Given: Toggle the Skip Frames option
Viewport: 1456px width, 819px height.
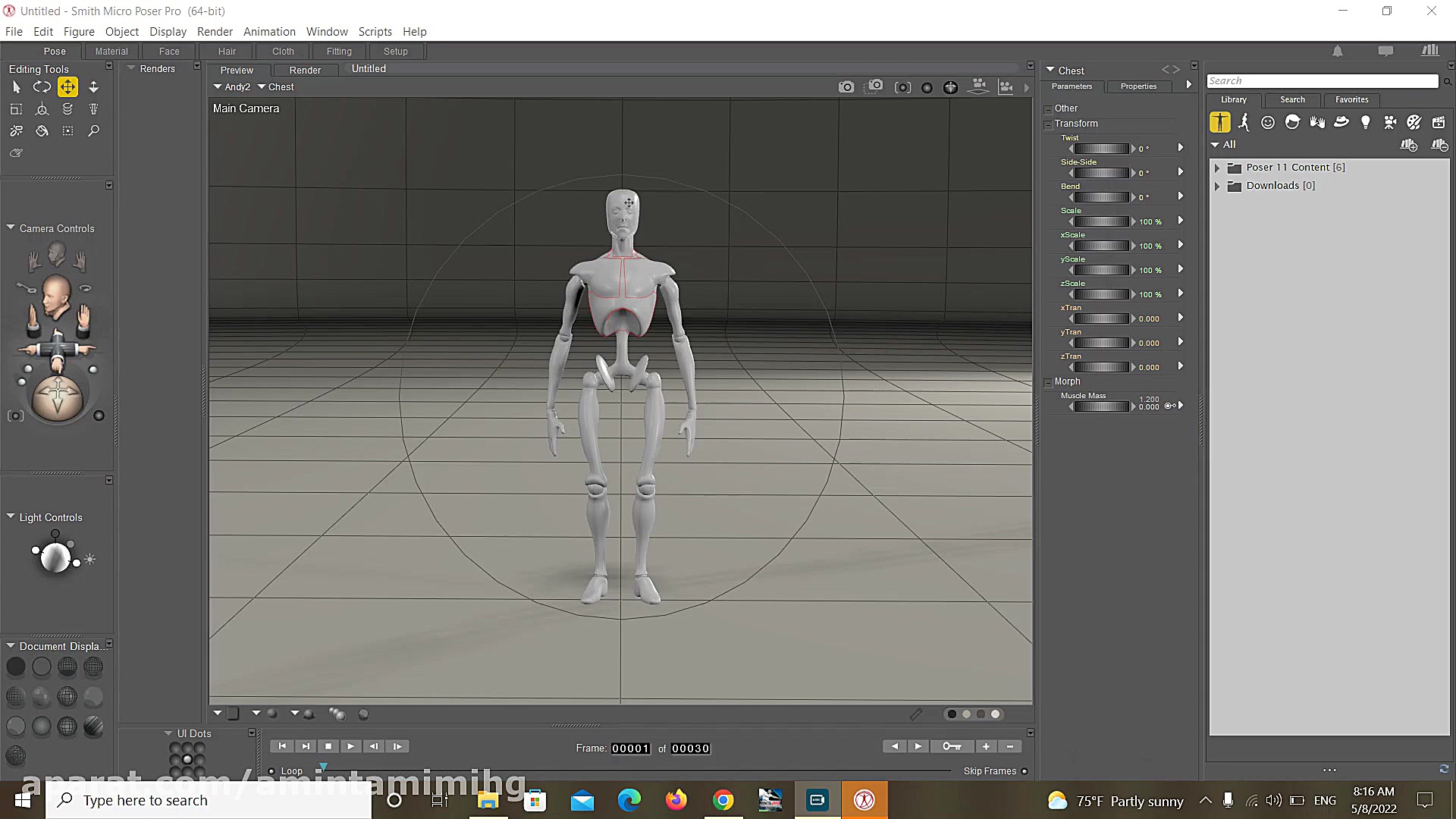Looking at the screenshot, I should (1025, 771).
